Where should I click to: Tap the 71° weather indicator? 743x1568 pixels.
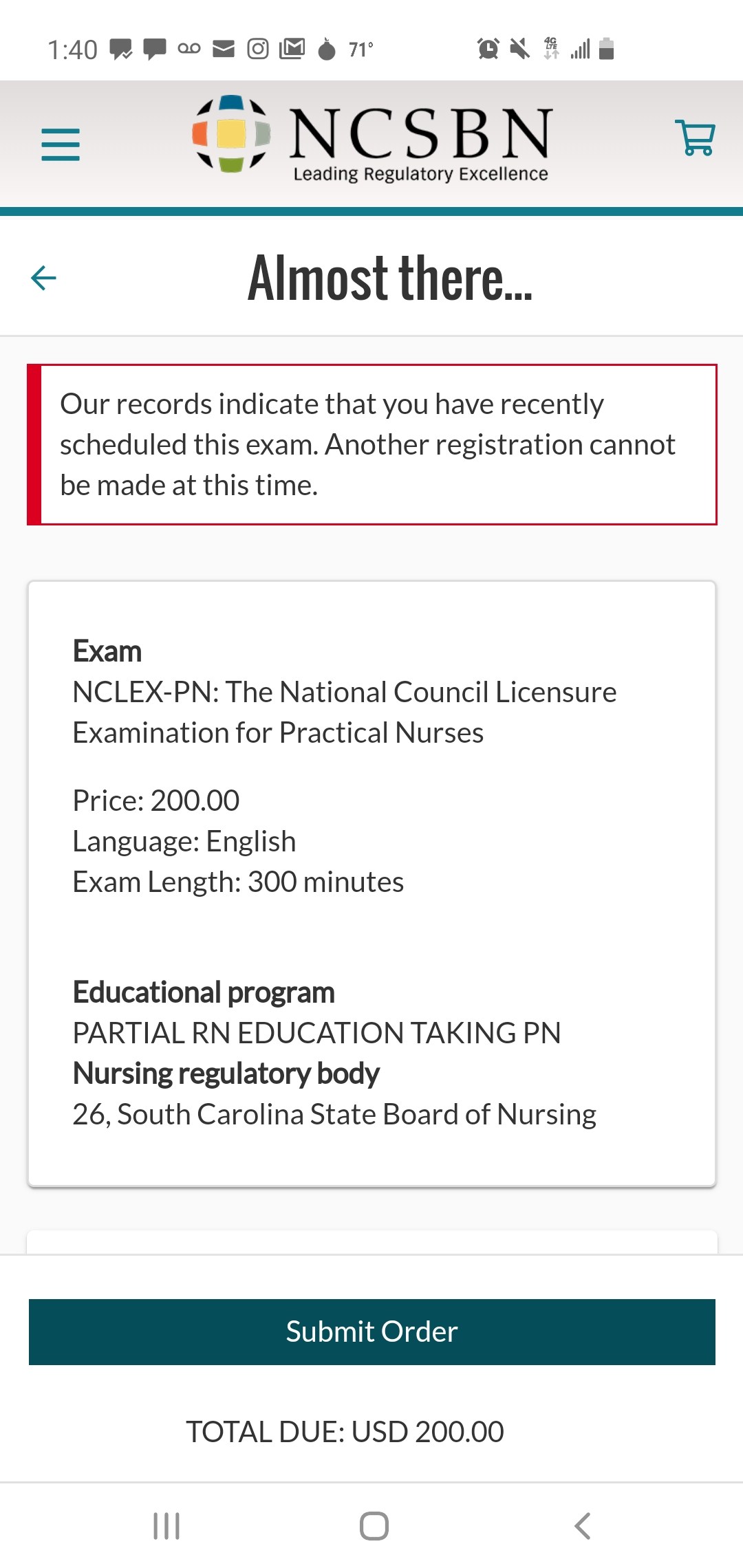point(360,50)
